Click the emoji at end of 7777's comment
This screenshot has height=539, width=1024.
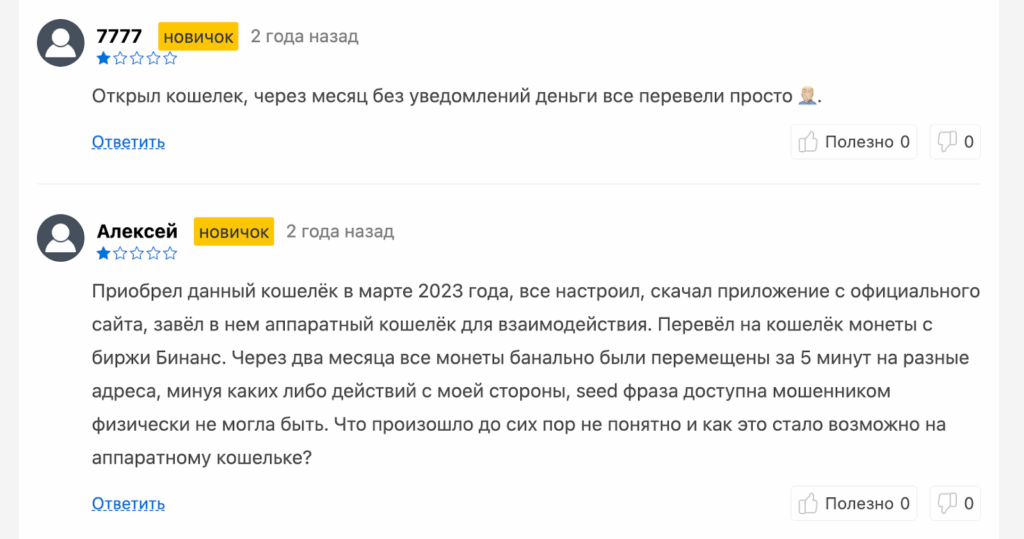(x=809, y=96)
